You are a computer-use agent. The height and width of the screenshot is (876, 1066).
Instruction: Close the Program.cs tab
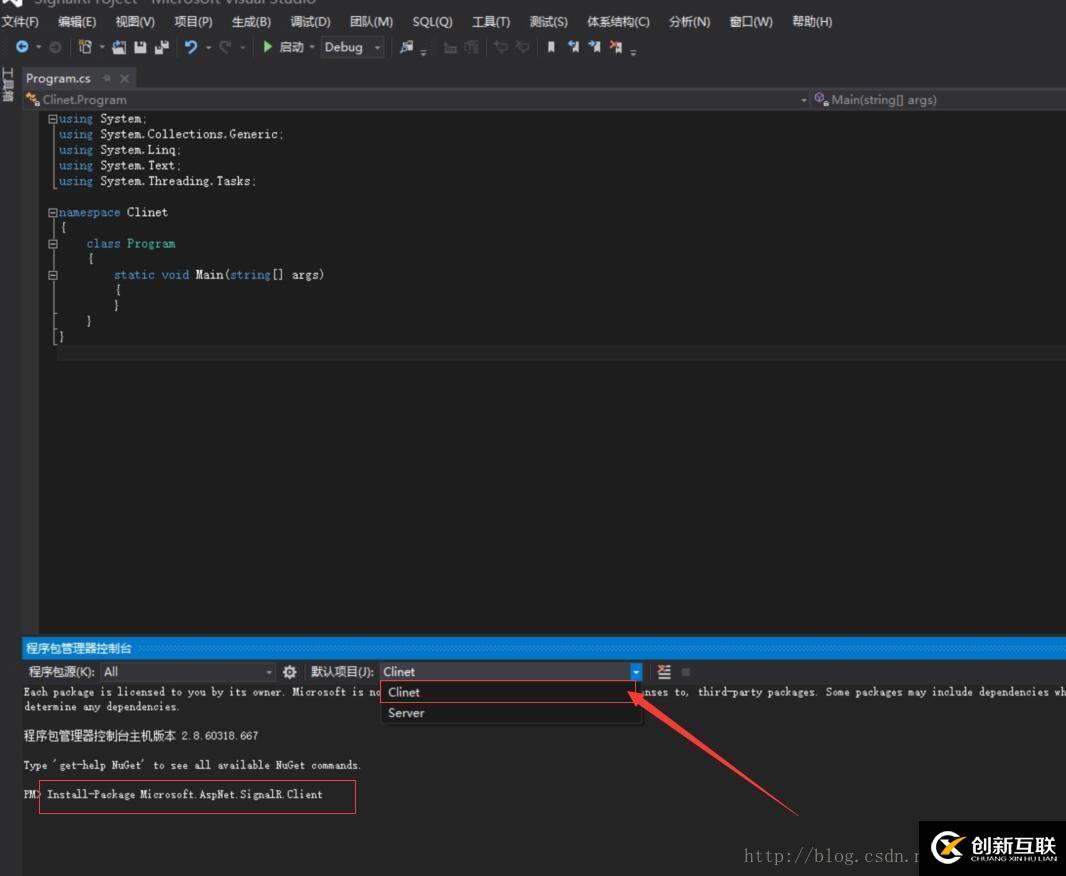(124, 78)
